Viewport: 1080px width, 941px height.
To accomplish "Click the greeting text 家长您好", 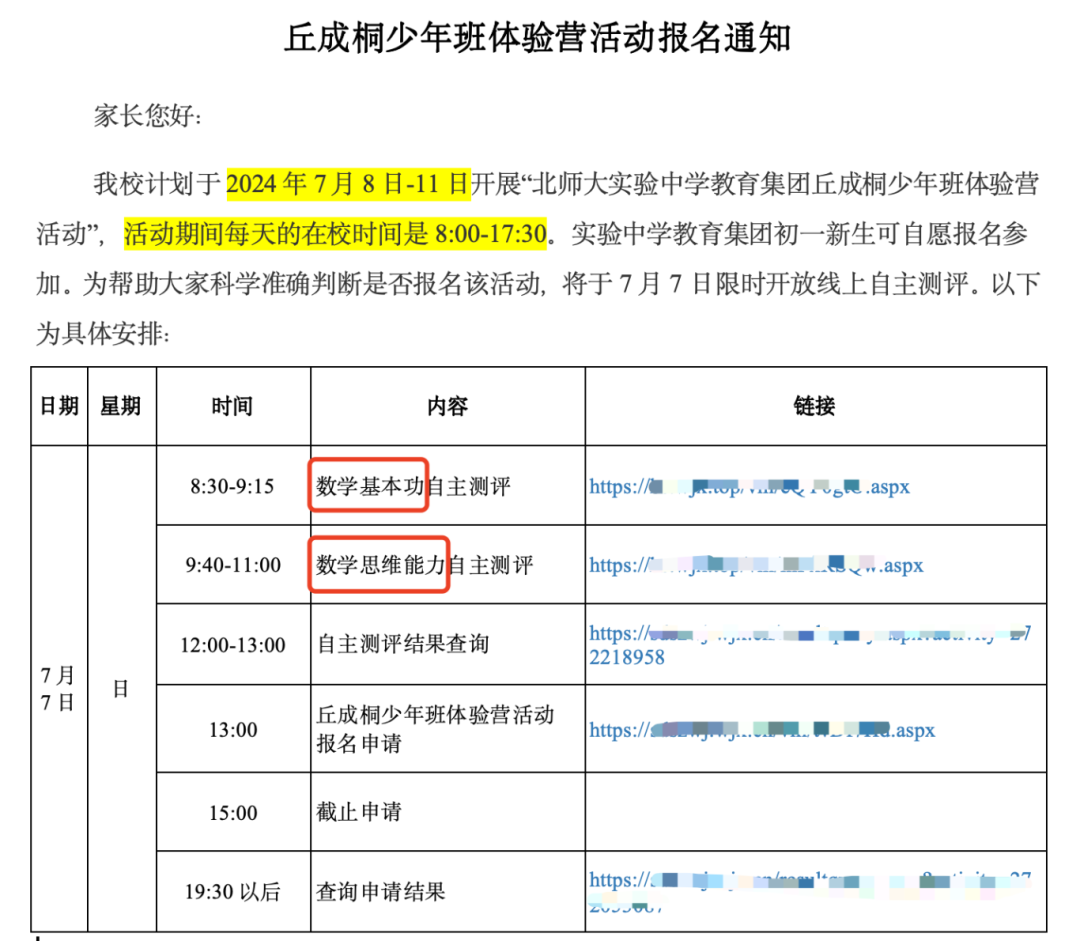I will [148, 116].
